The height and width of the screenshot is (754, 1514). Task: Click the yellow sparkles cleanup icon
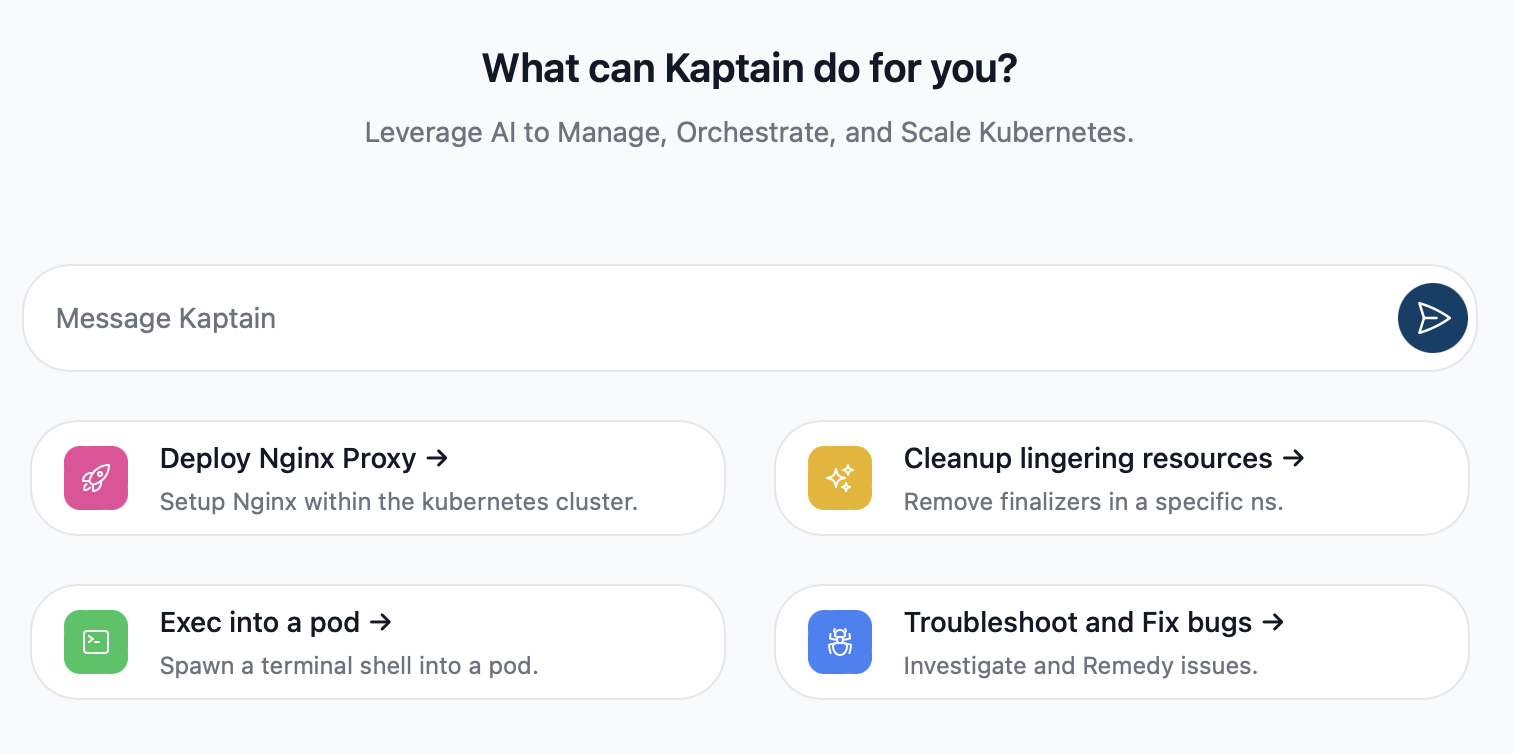point(840,478)
